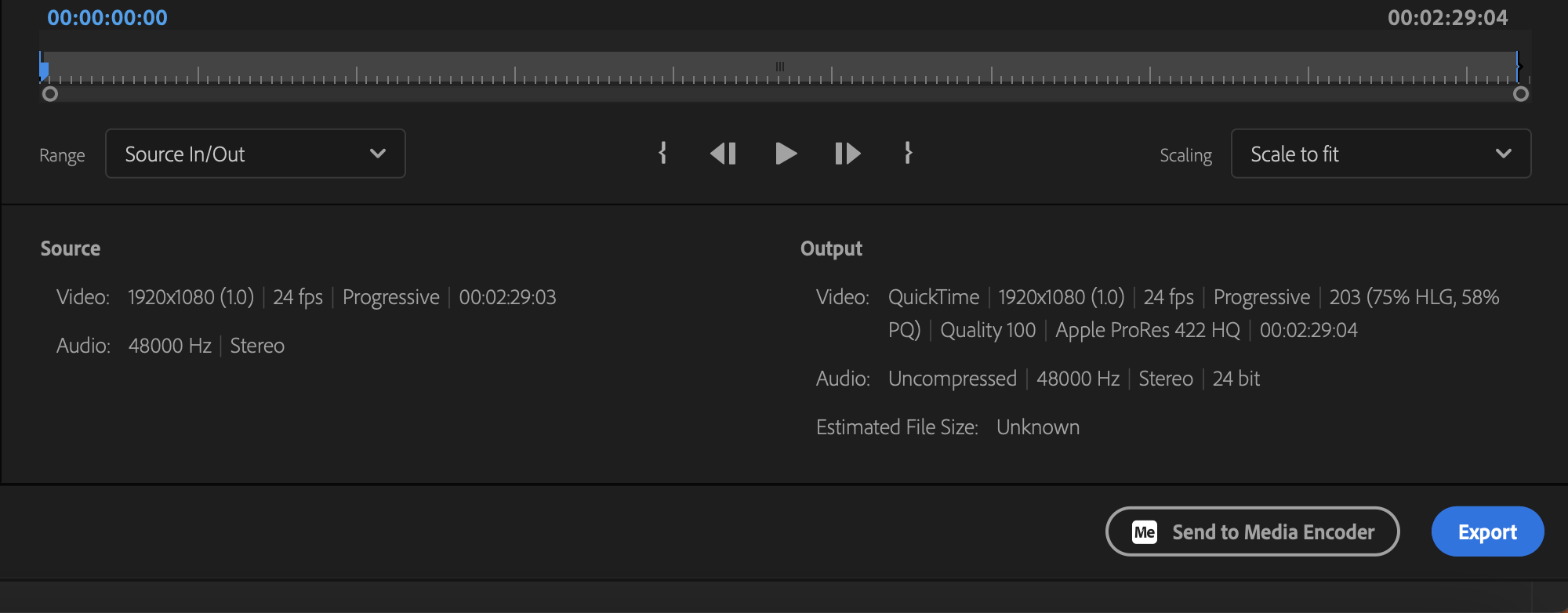Click the QuickTime format text

click(934, 297)
